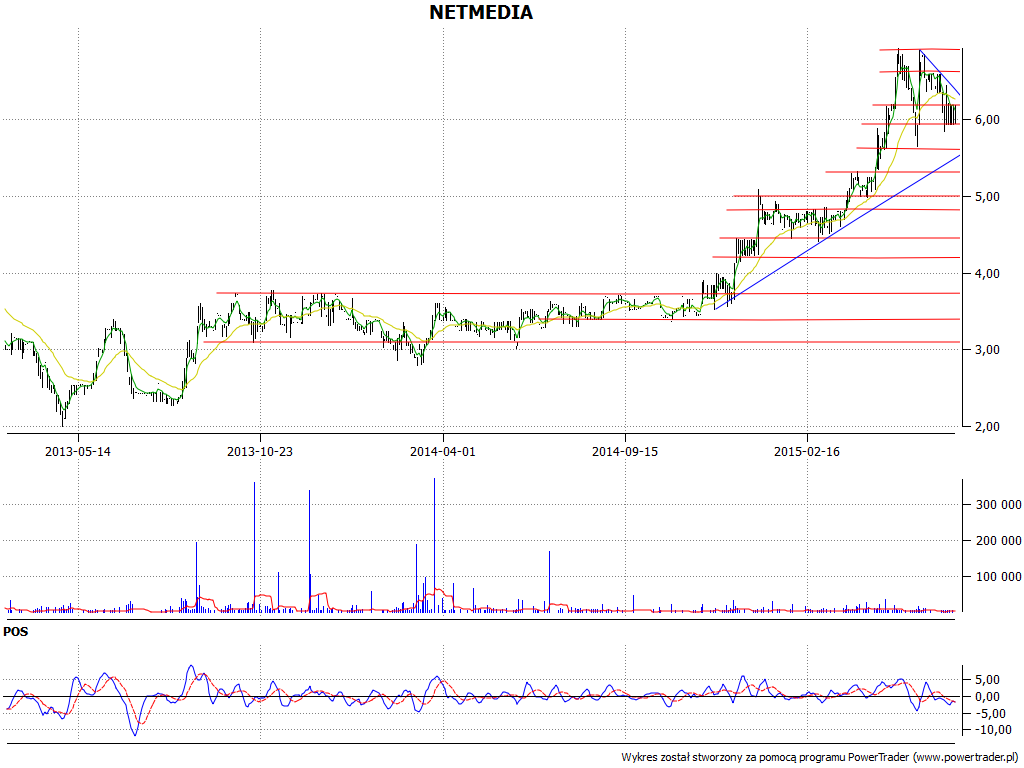The height and width of the screenshot is (768, 1024).
Task: Click the 4,00 price axis label
Action: click(987, 273)
